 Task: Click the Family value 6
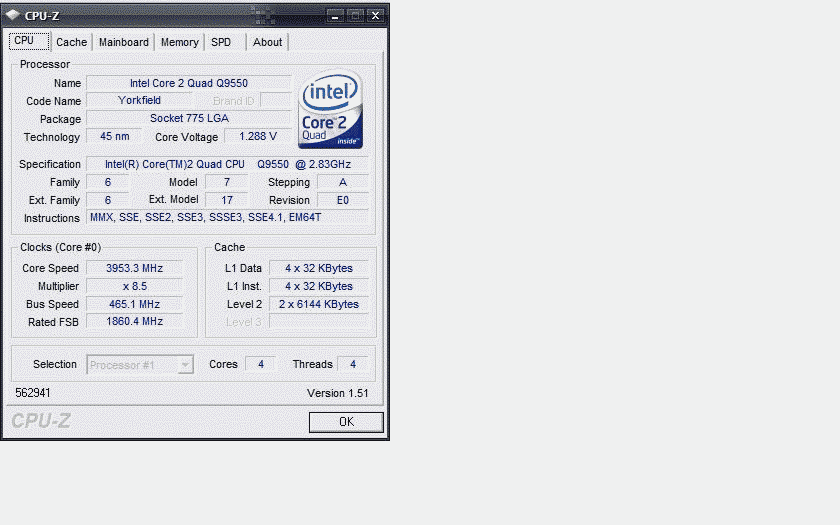pos(108,182)
